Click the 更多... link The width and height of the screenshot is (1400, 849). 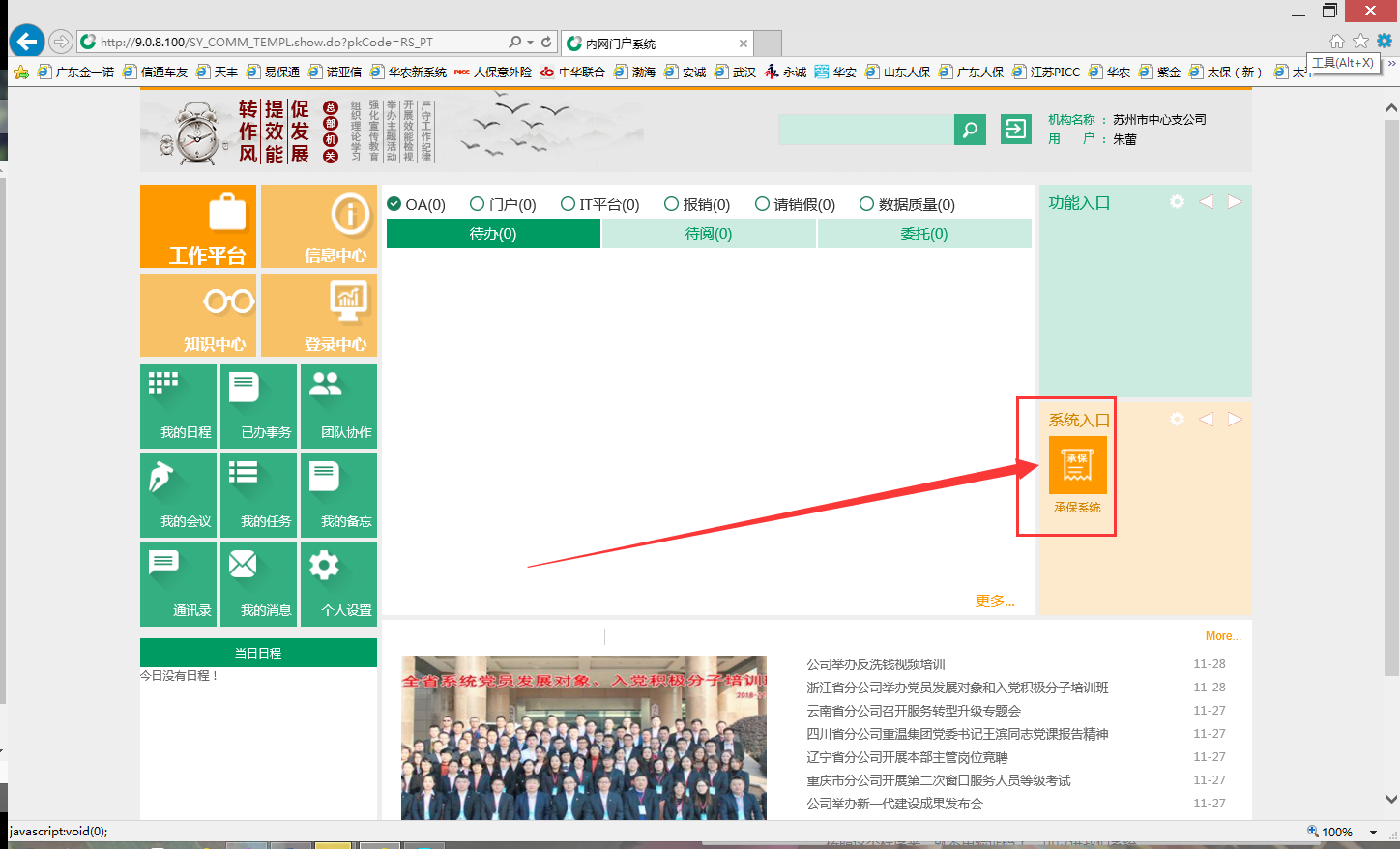pyautogui.click(x=995, y=600)
